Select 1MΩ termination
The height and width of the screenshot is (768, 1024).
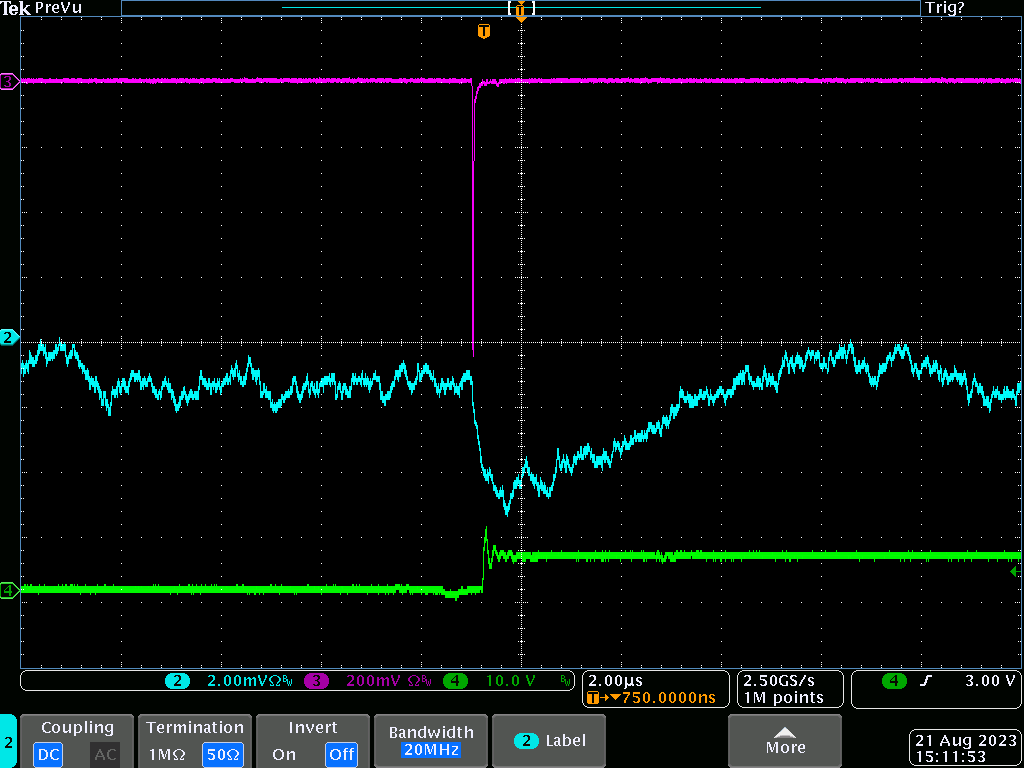(165, 754)
